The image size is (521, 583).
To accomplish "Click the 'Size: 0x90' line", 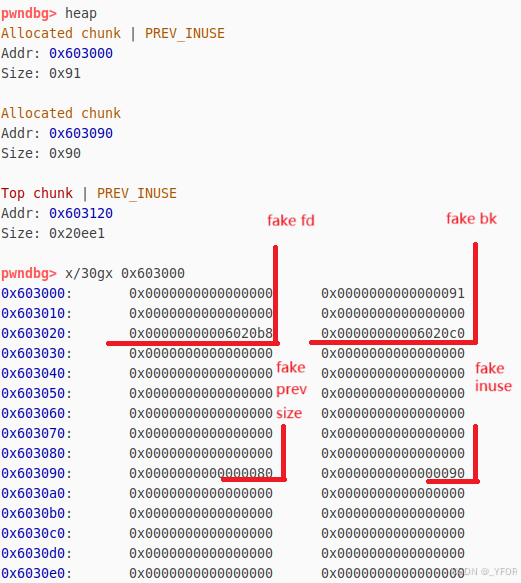I will [x=41, y=153].
